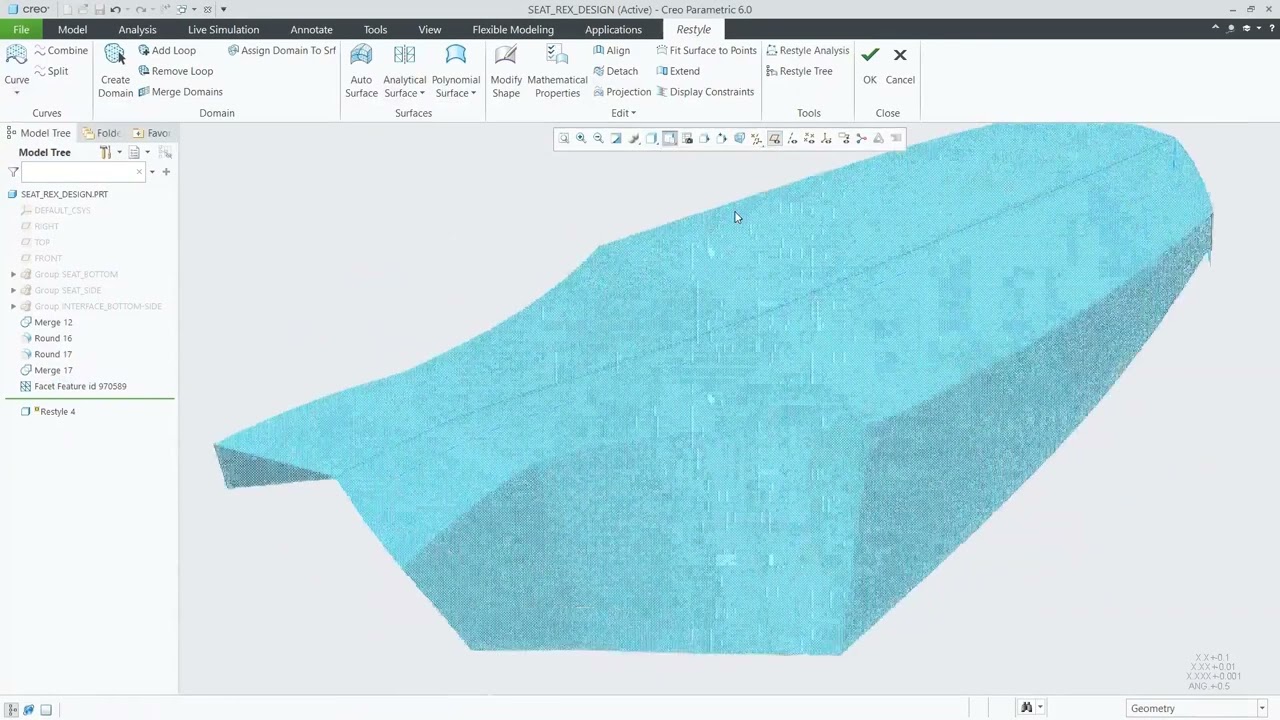Expand Group SEAT_SIDE in model tree
This screenshot has height=720, width=1280.
point(13,290)
